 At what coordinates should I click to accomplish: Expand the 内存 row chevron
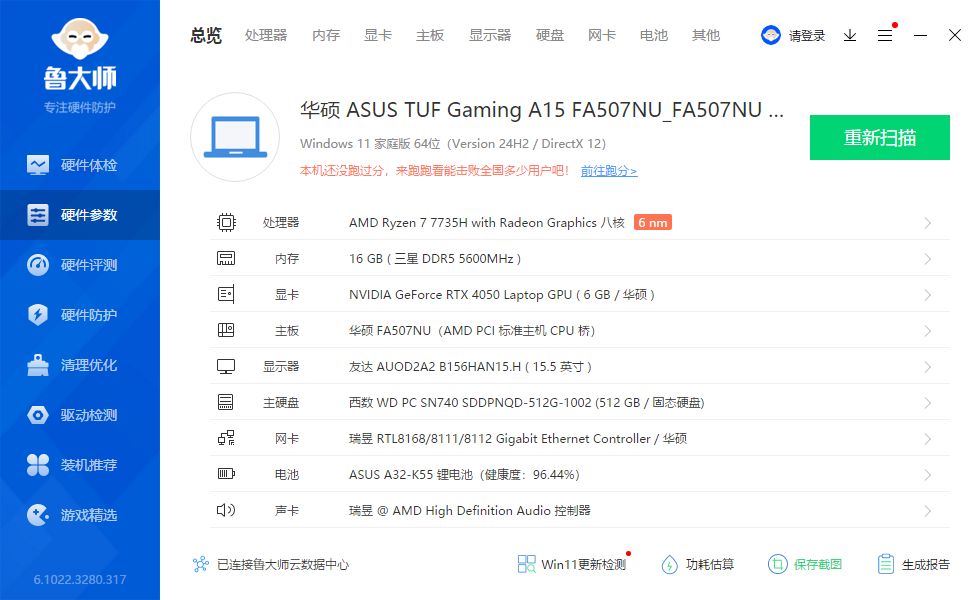click(928, 259)
